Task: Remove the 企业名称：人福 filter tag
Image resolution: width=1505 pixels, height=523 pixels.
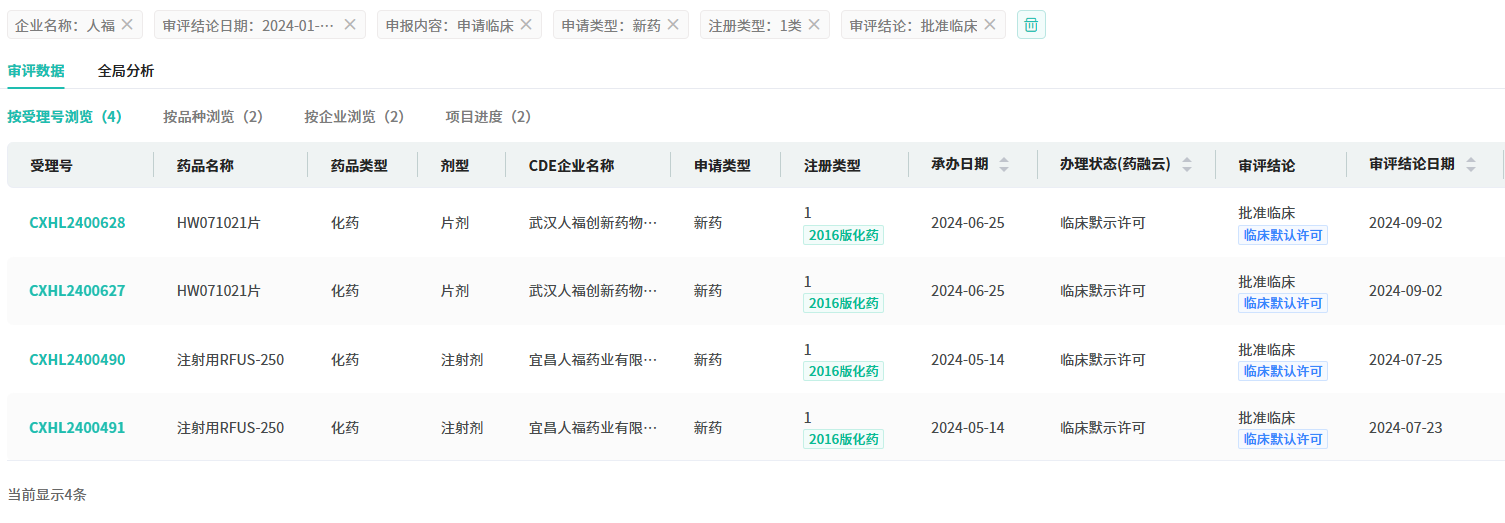Action: pyautogui.click(x=127, y=25)
